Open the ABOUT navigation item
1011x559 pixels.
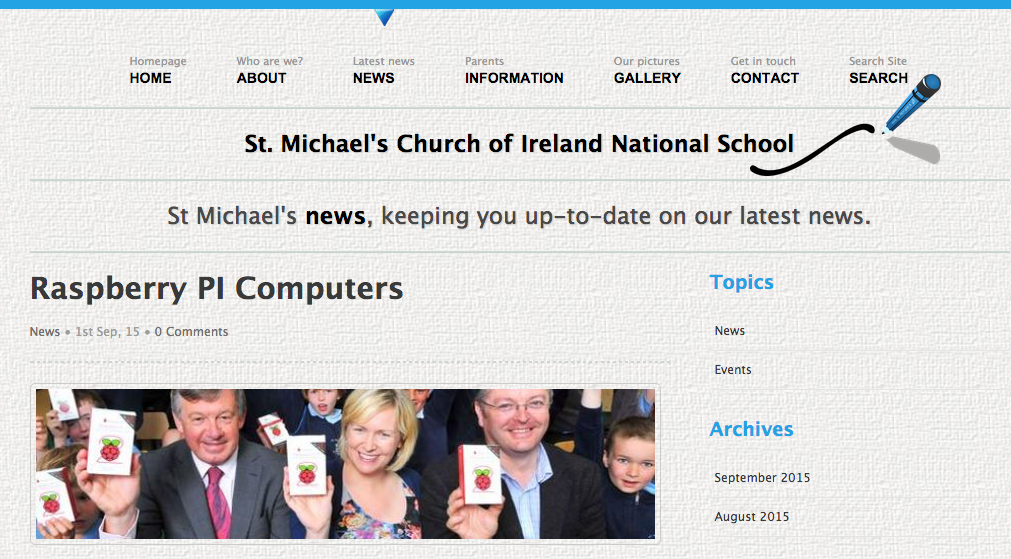click(269, 70)
